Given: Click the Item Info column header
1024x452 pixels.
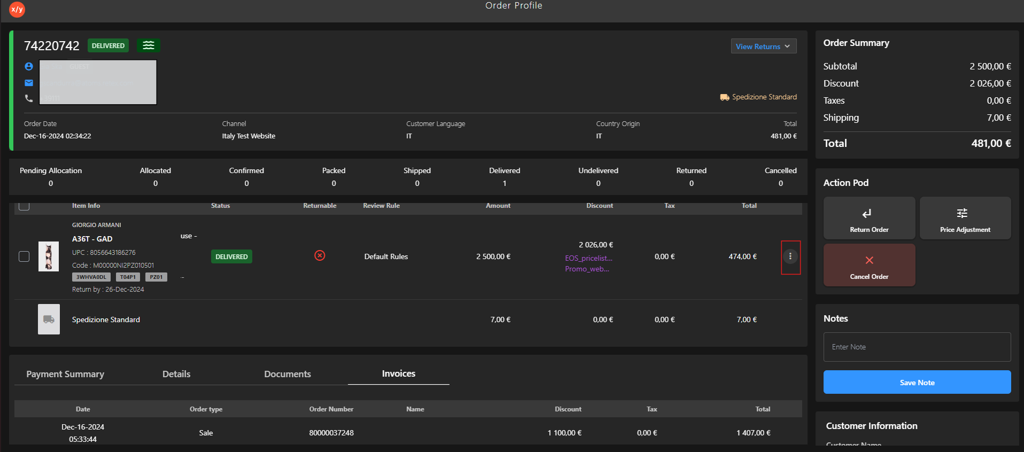Looking at the screenshot, I should tap(86, 206).
